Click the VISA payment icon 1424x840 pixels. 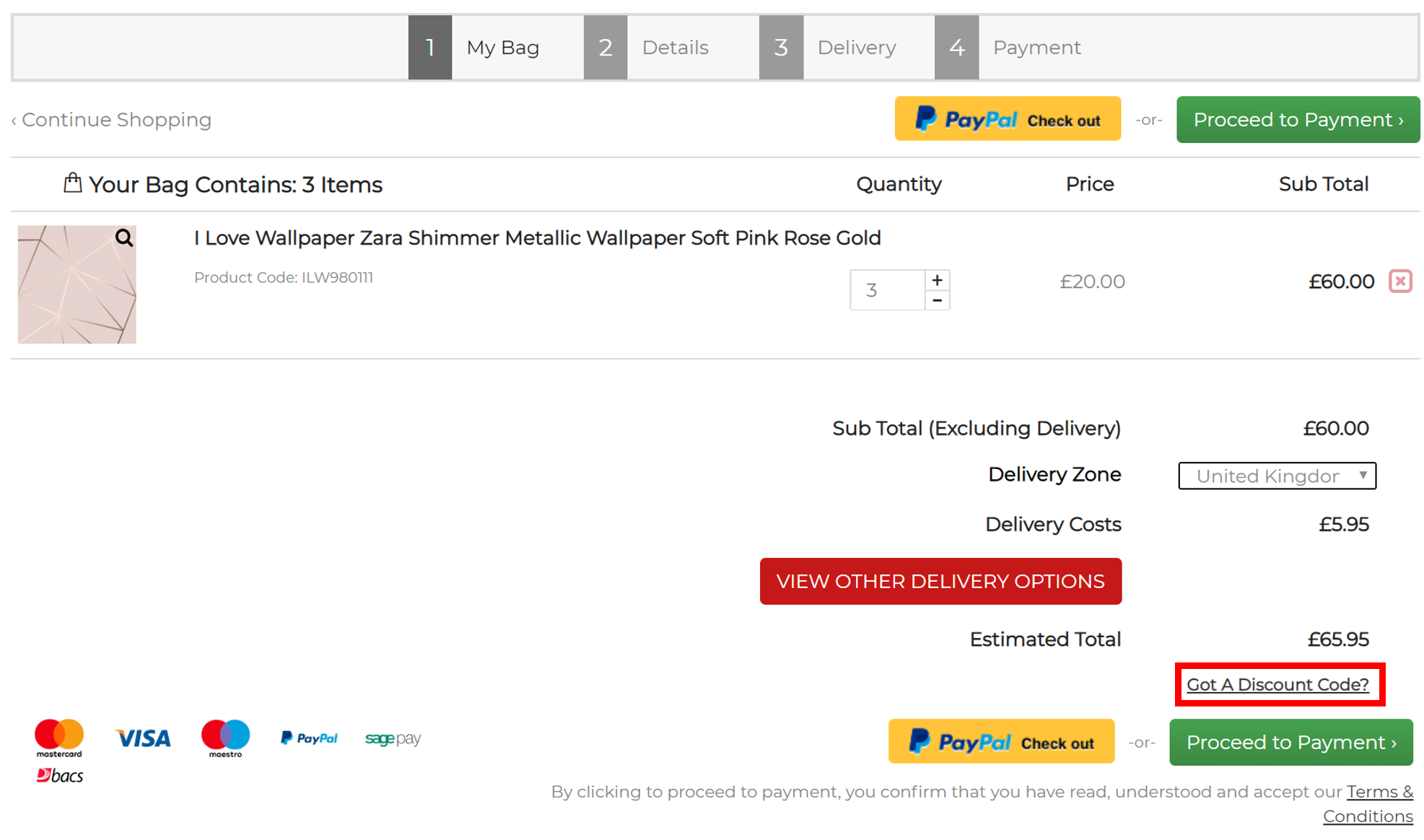pos(142,738)
